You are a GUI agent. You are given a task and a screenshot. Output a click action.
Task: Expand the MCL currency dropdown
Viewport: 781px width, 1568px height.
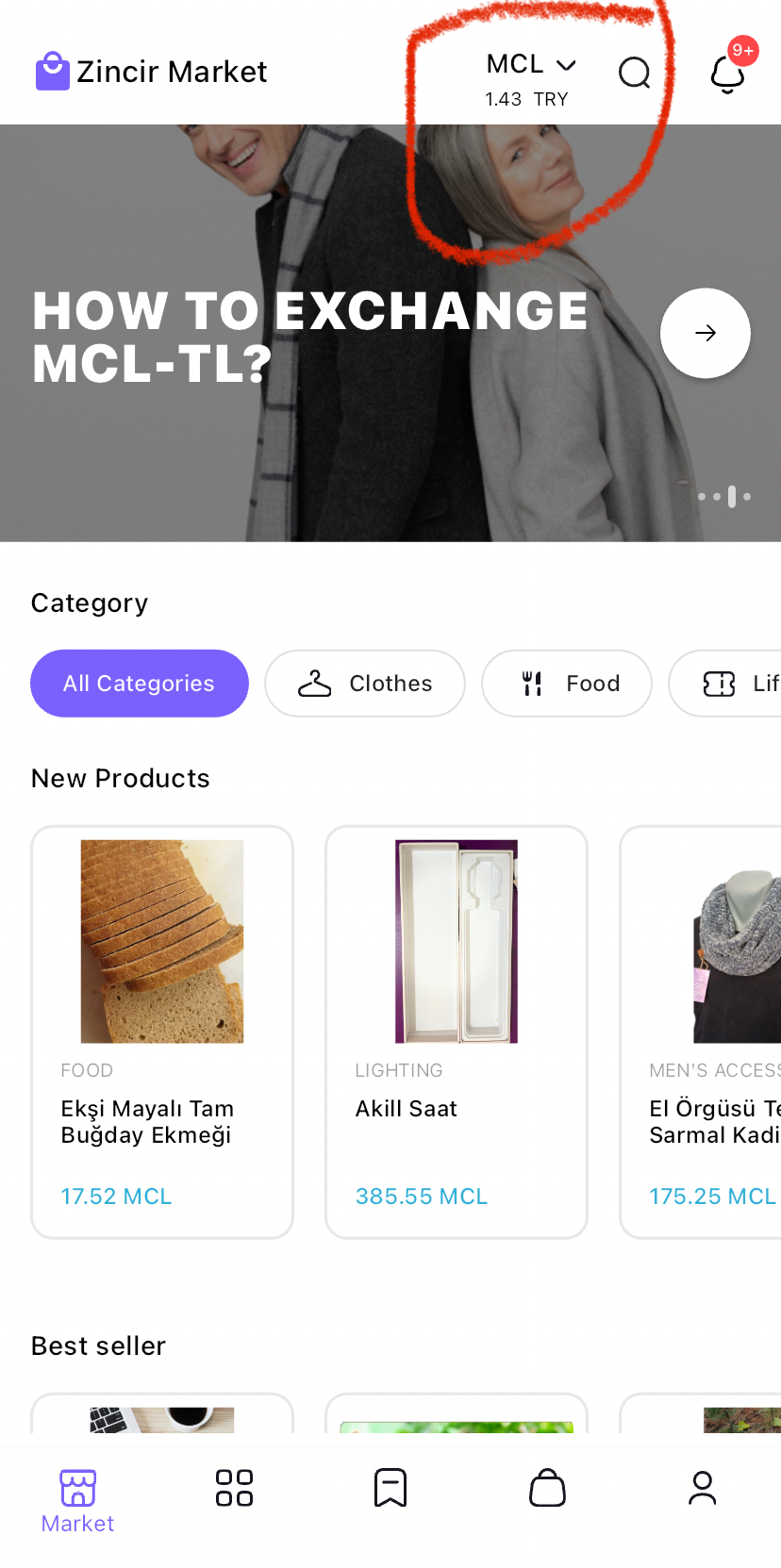point(531,64)
